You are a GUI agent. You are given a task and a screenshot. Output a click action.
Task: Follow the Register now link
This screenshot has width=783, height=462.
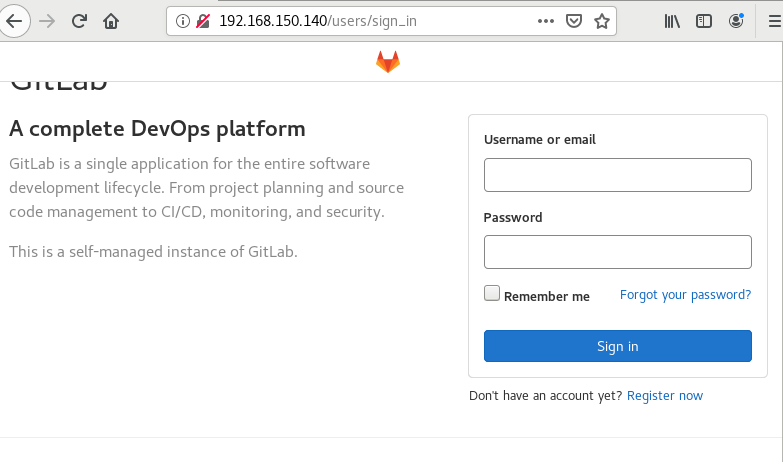(x=665, y=396)
